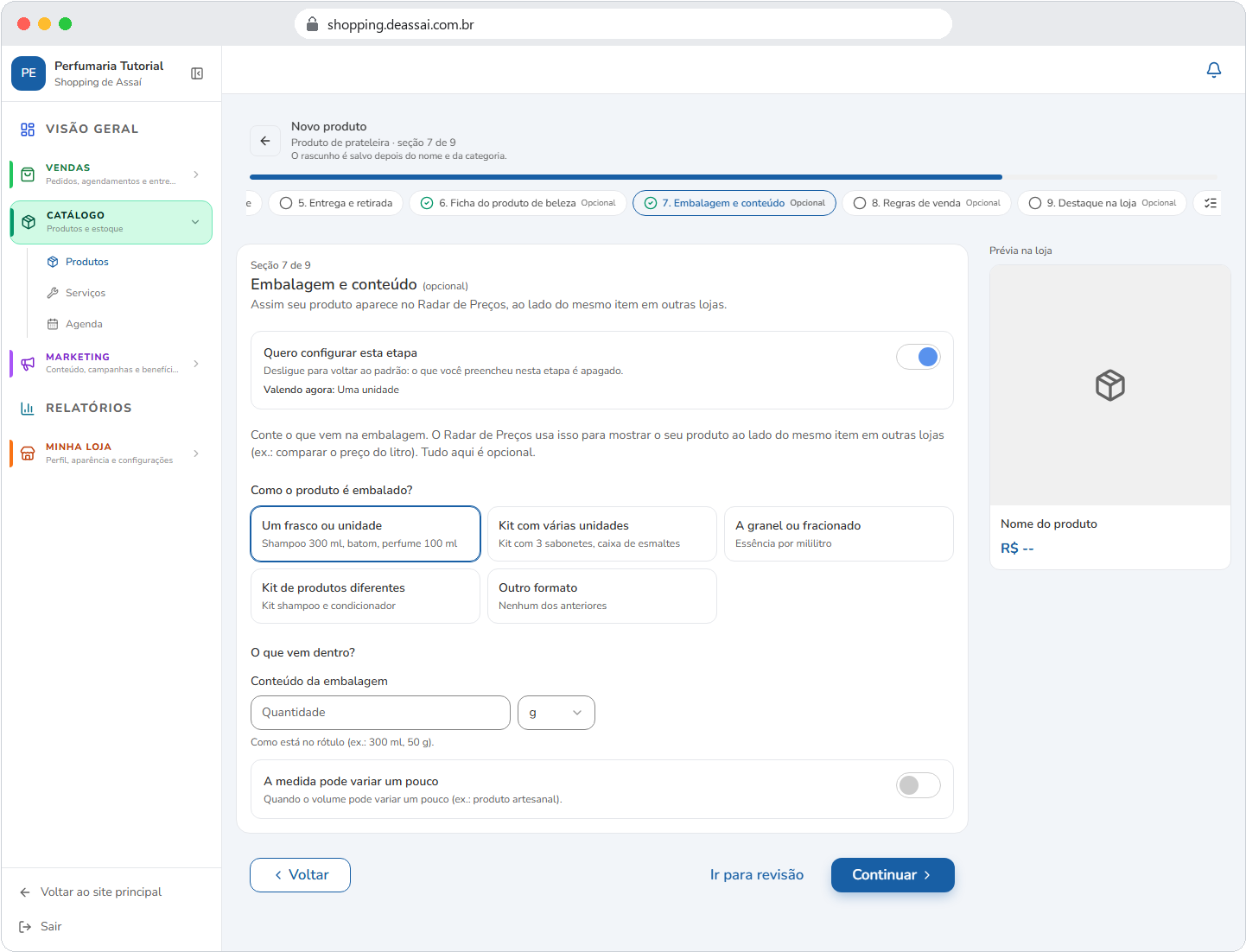Click 'Ir para revisão' link
1246x952 pixels.
tap(757, 875)
